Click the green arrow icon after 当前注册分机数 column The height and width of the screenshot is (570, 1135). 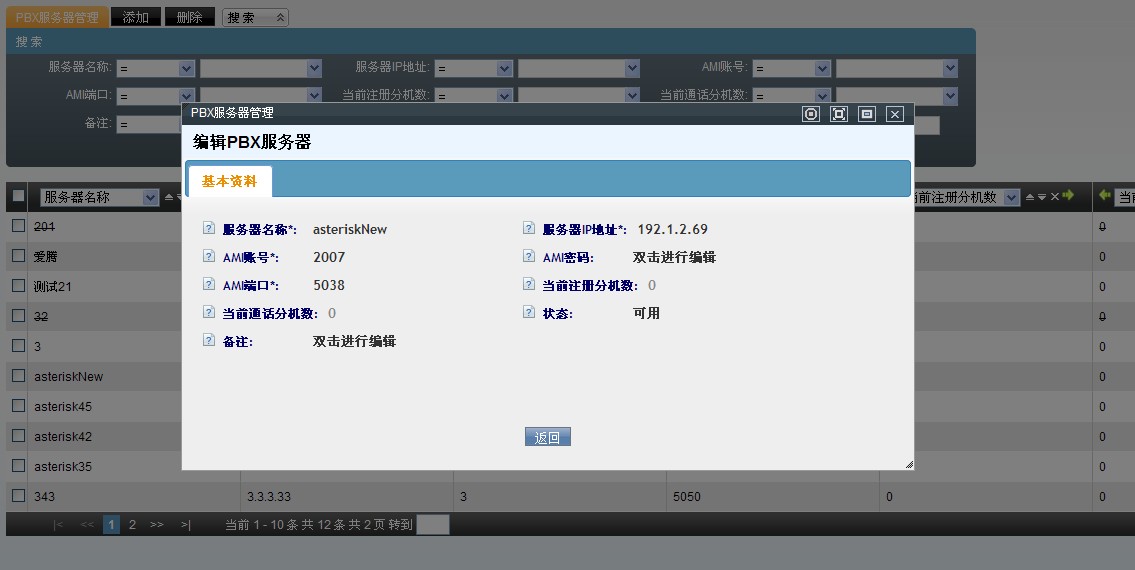tap(1068, 196)
